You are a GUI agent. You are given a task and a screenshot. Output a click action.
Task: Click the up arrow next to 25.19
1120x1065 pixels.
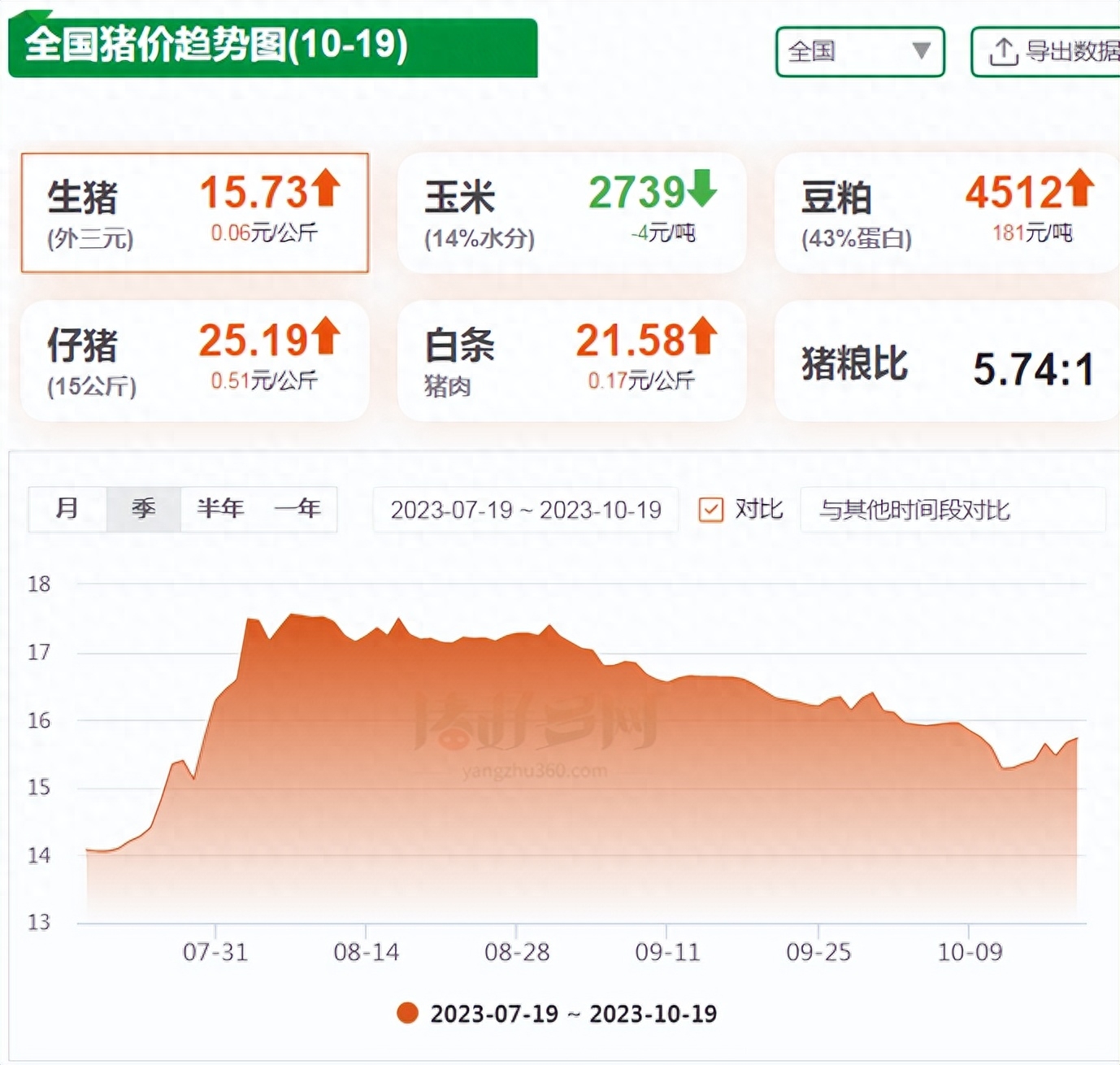coord(326,335)
